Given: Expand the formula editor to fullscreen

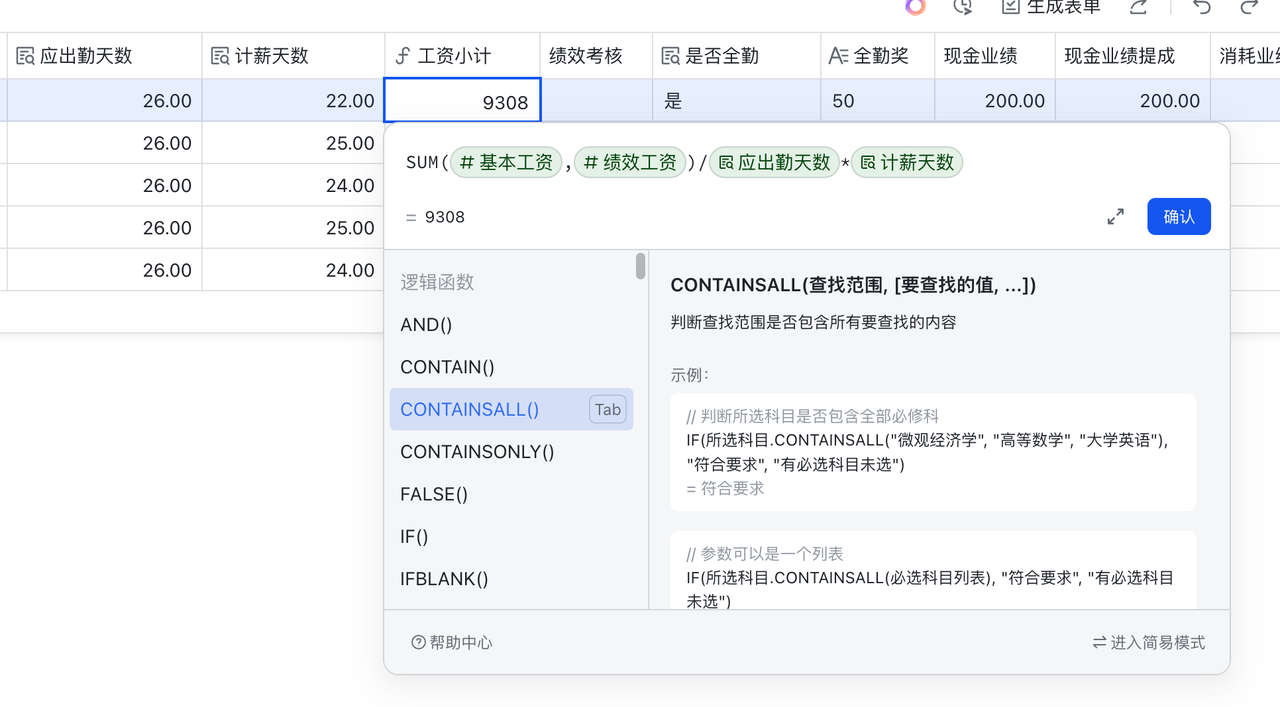Looking at the screenshot, I should [x=1115, y=216].
